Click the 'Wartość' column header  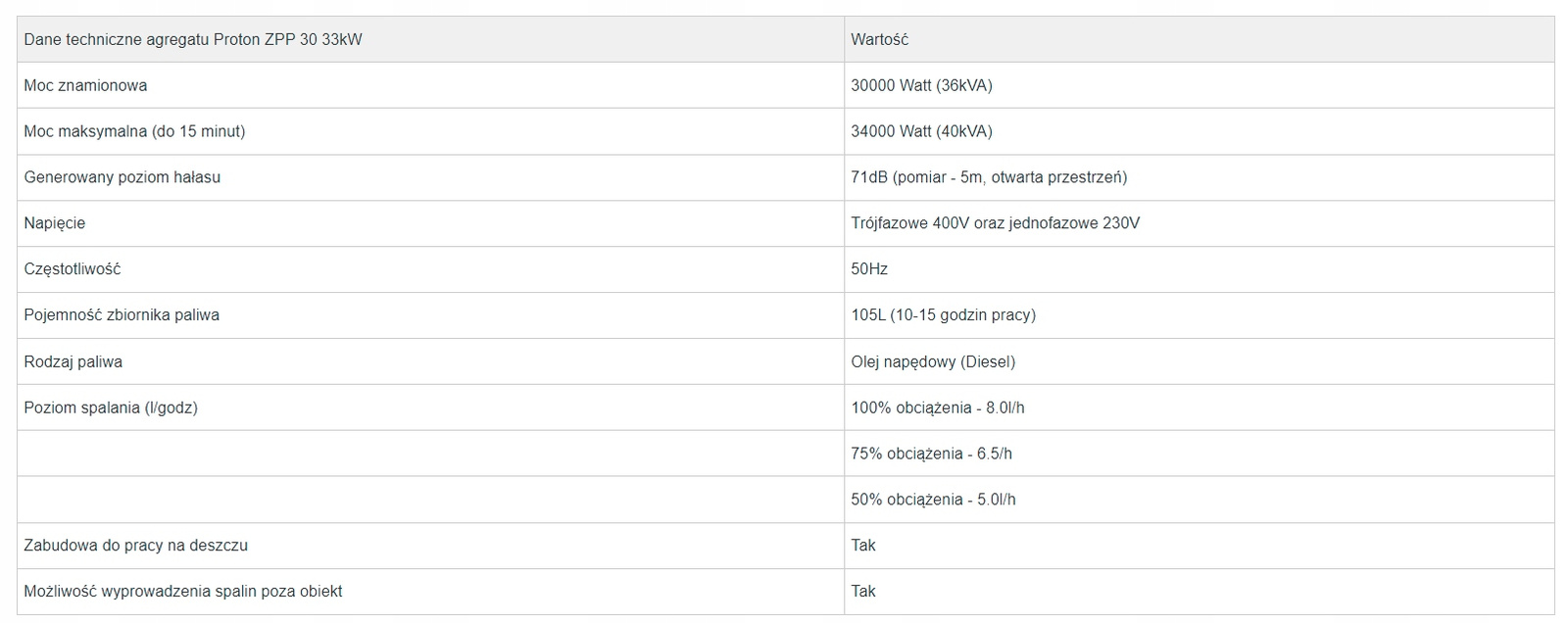pyautogui.click(x=879, y=40)
